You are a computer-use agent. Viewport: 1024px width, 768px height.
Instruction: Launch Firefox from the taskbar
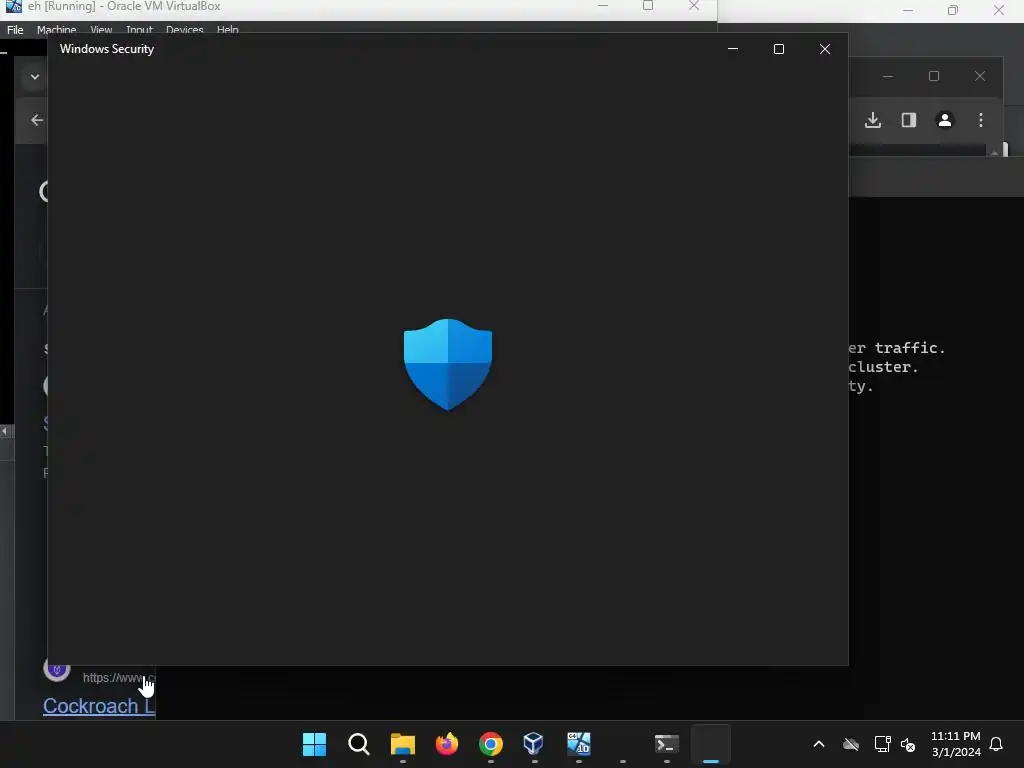[447, 744]
